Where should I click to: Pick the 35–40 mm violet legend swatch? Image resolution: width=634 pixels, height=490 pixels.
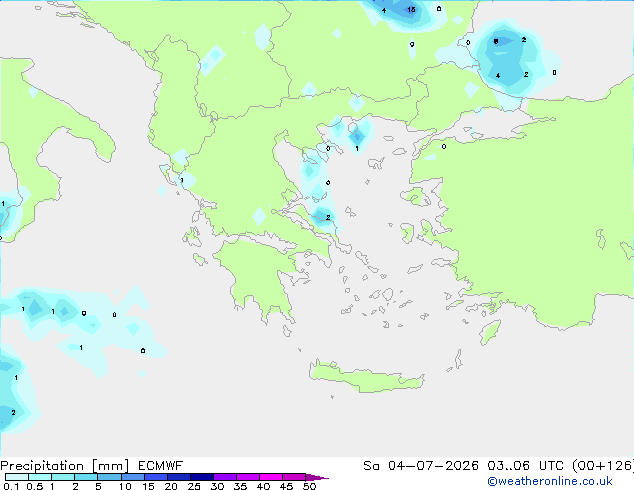point(248,477)
